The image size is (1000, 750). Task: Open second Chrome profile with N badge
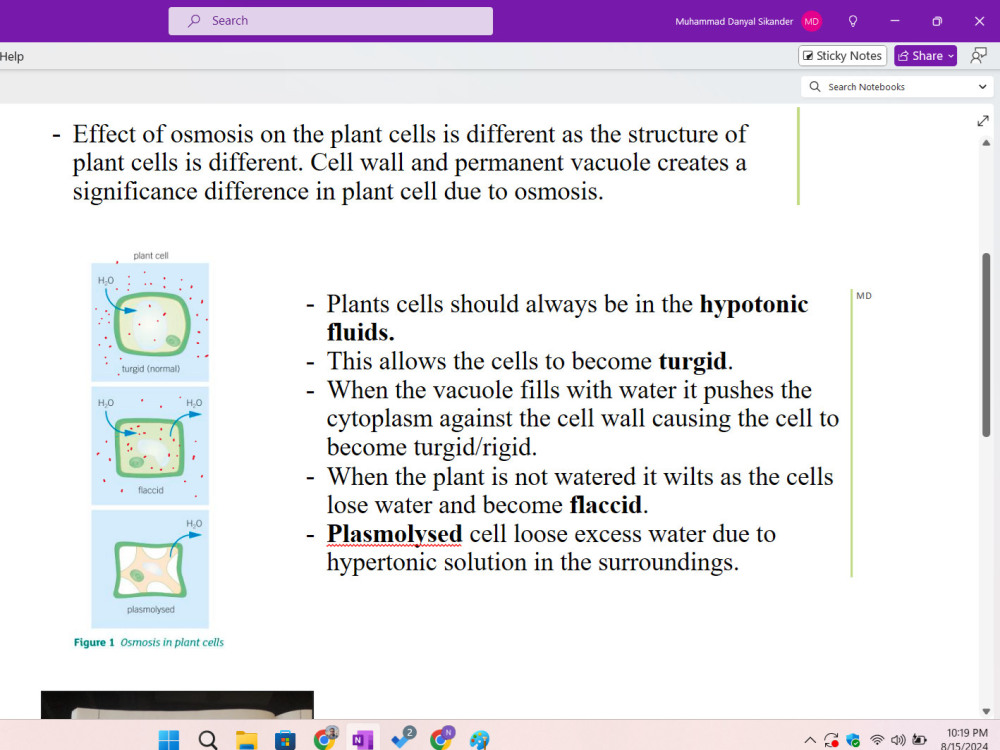coord(441,739)
